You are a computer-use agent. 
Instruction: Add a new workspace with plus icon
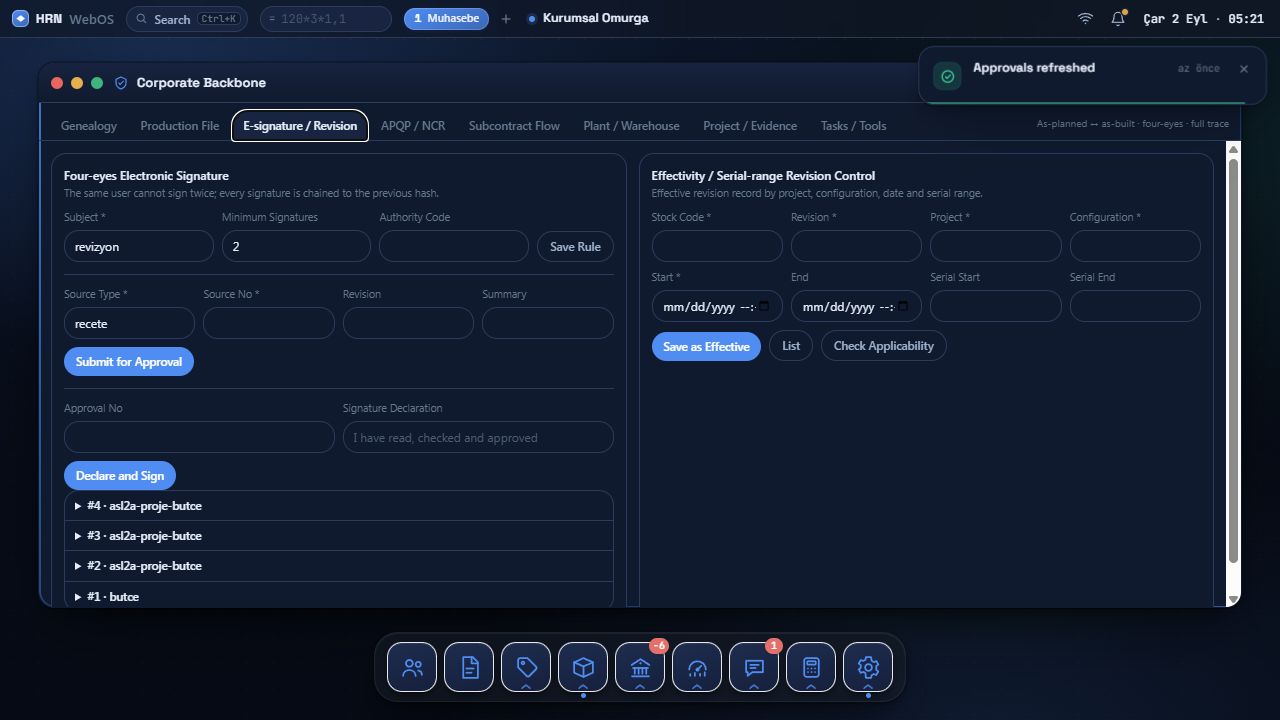pos(506,19)
